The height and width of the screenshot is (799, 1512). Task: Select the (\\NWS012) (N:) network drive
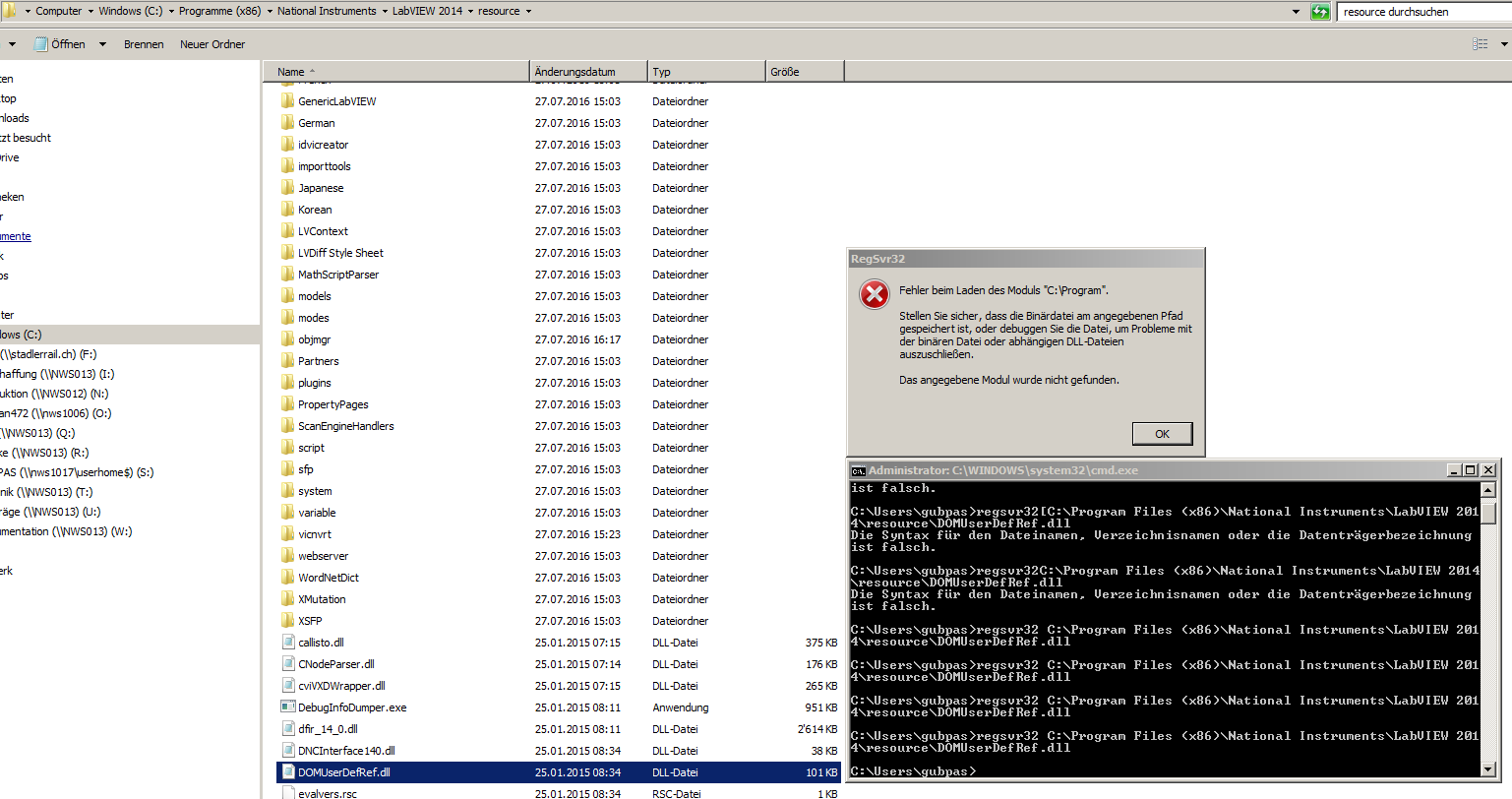coord(54,394)
